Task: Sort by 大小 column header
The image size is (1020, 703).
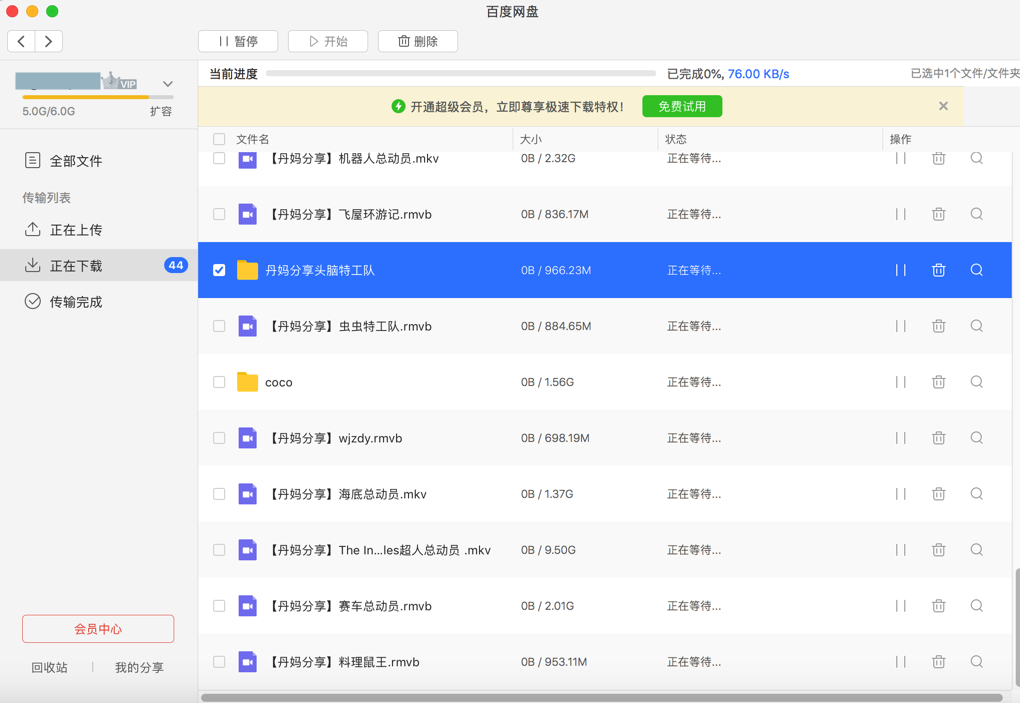Action: pyautogui.click(x=531, y=139)
